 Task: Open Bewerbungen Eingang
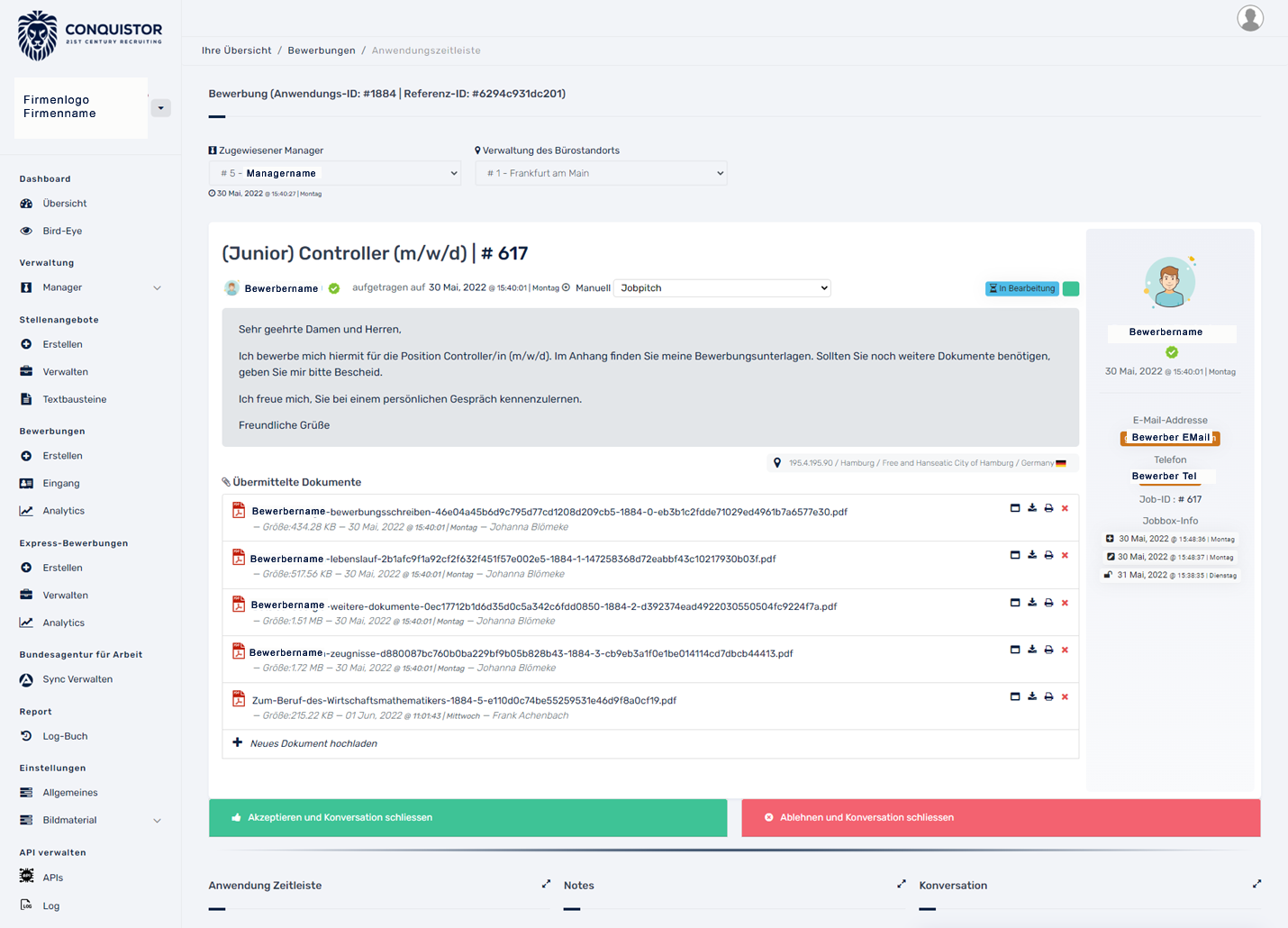click(x=61, y=484)
